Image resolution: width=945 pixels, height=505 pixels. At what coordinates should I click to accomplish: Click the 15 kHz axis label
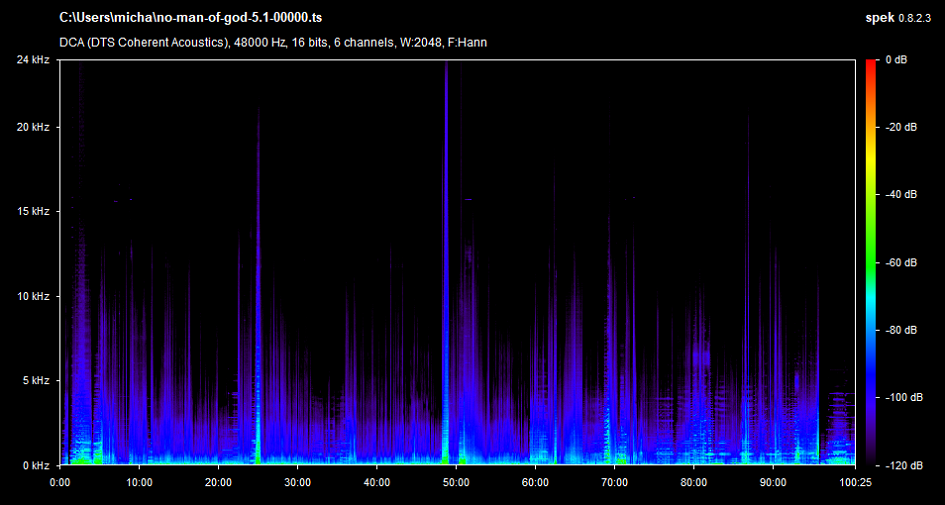point(33,212)
